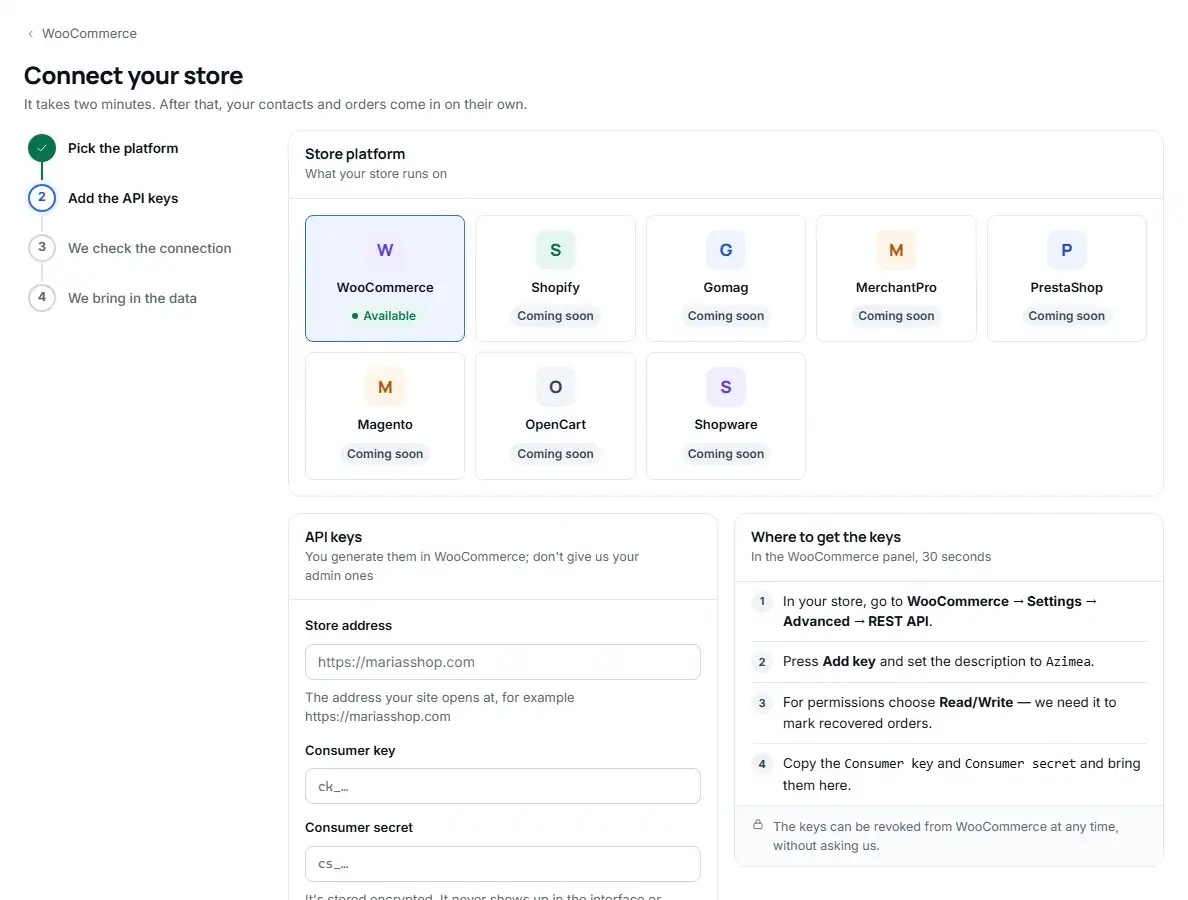Image resolution: width=1188 pixels, height=900 pixels.
Task: Open the We check the connection step
Action: click(149, 248)
